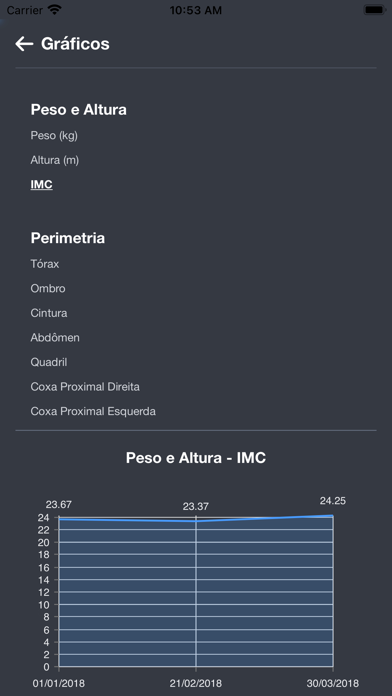Screen dimensions: 392x696
Task: Choose Cintura from the Perimetria list
Action: click(49, 313)
